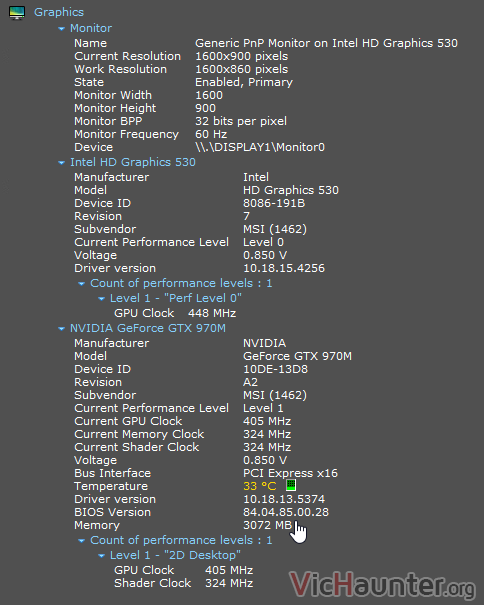The width and height of the screenshot is (484, 605).
Task: Click Current Shader Clock label
Action: click(137, 447)
